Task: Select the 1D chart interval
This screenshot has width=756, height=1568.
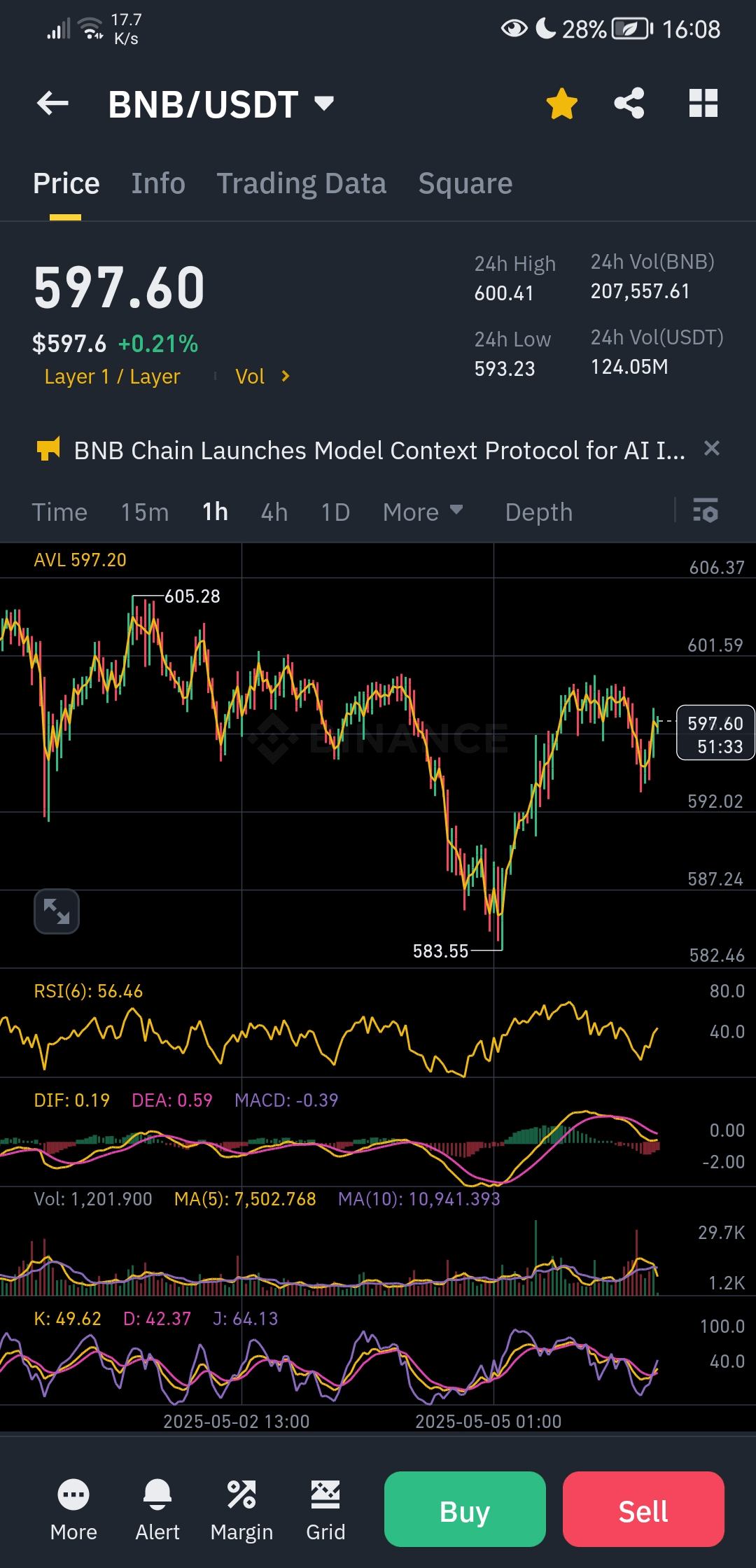Action: pyautogui.click(x=335, y=512)
